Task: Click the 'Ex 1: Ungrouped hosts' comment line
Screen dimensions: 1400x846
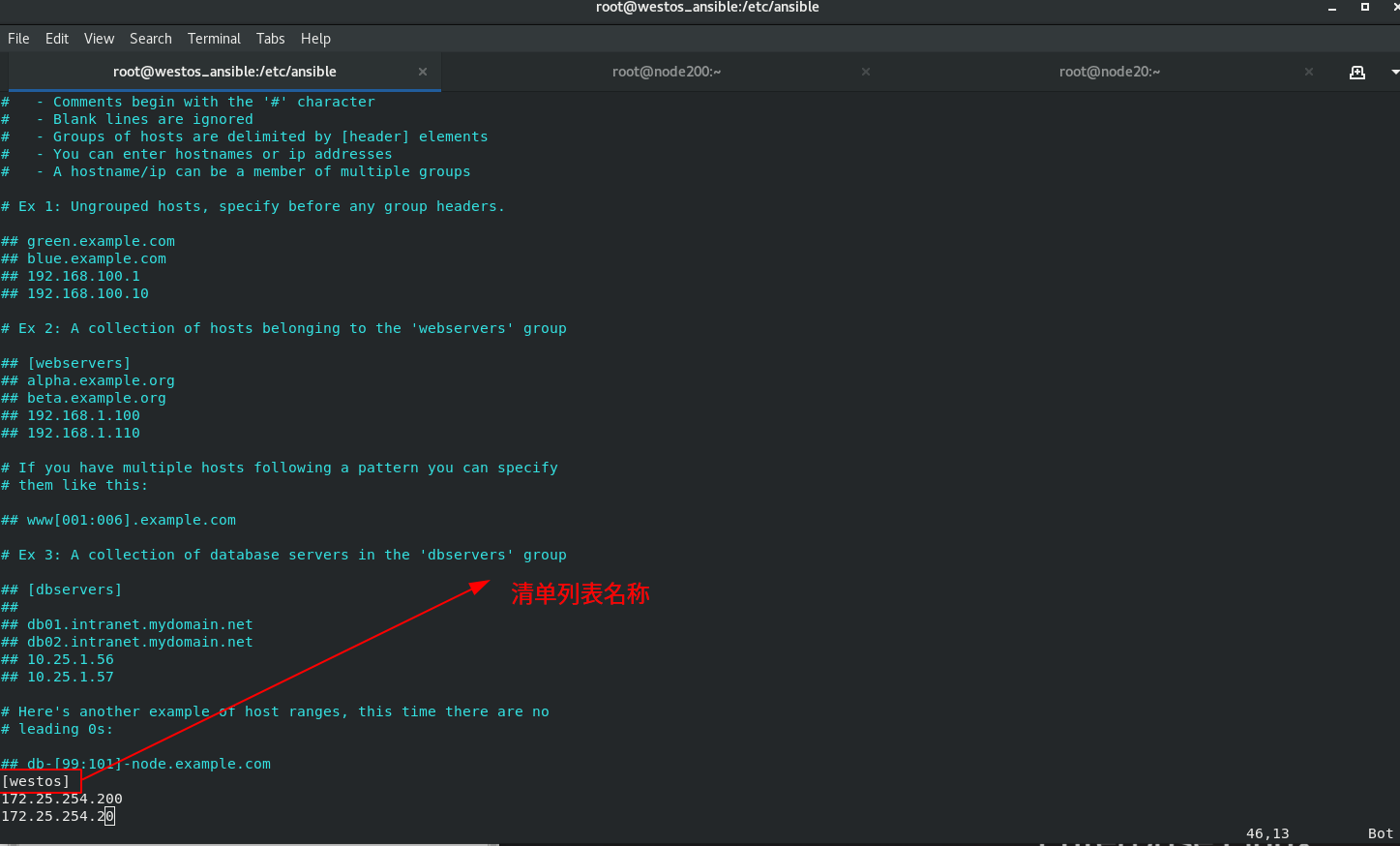Action: [x=253, y=206]
